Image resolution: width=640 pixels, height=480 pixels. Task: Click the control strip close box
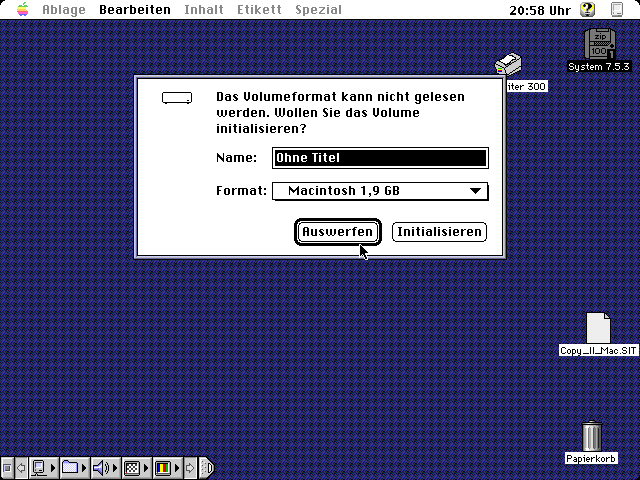click(x=8, y=467)
